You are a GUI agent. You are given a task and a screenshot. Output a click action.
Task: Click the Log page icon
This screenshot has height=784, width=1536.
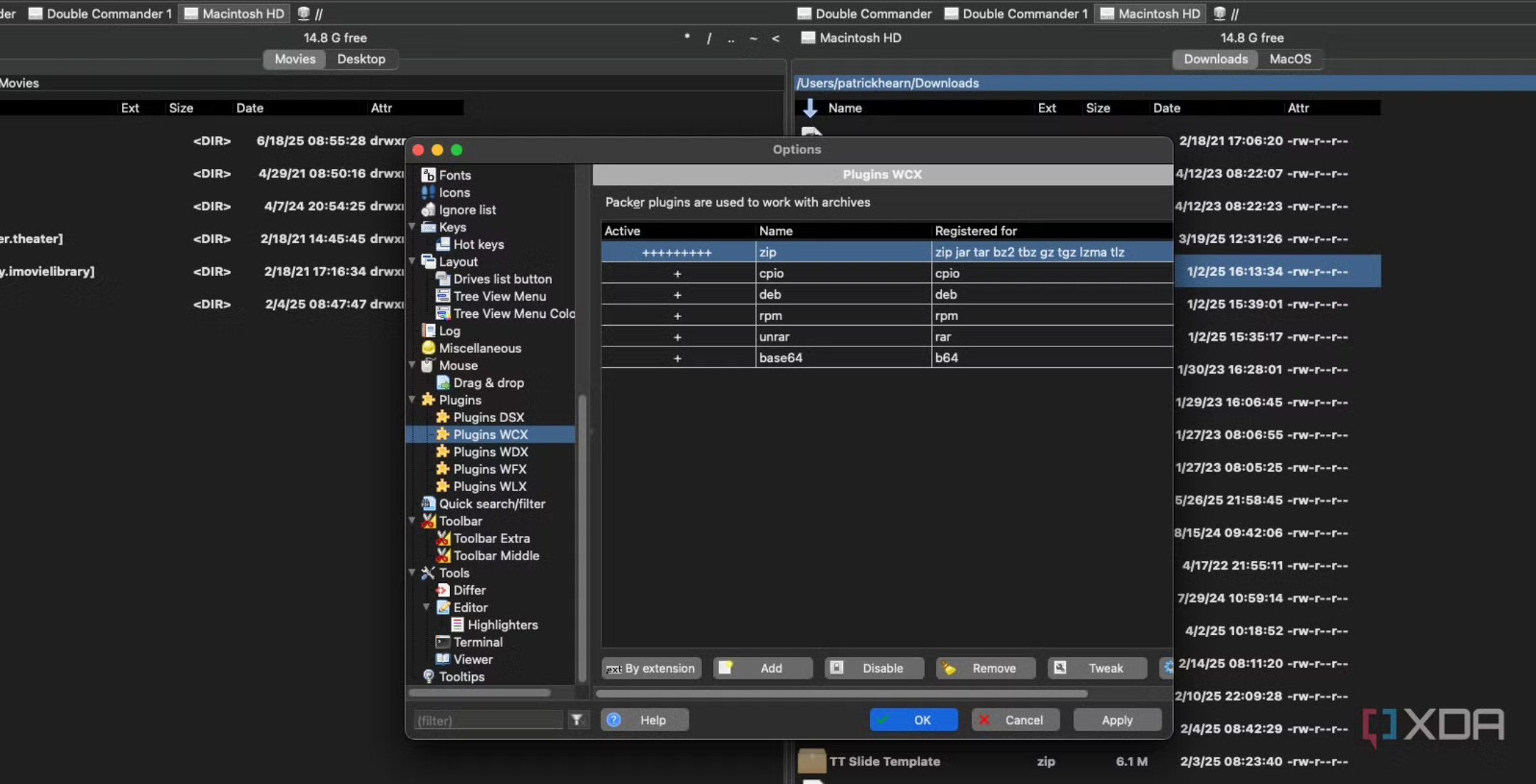tap(428, 331)
